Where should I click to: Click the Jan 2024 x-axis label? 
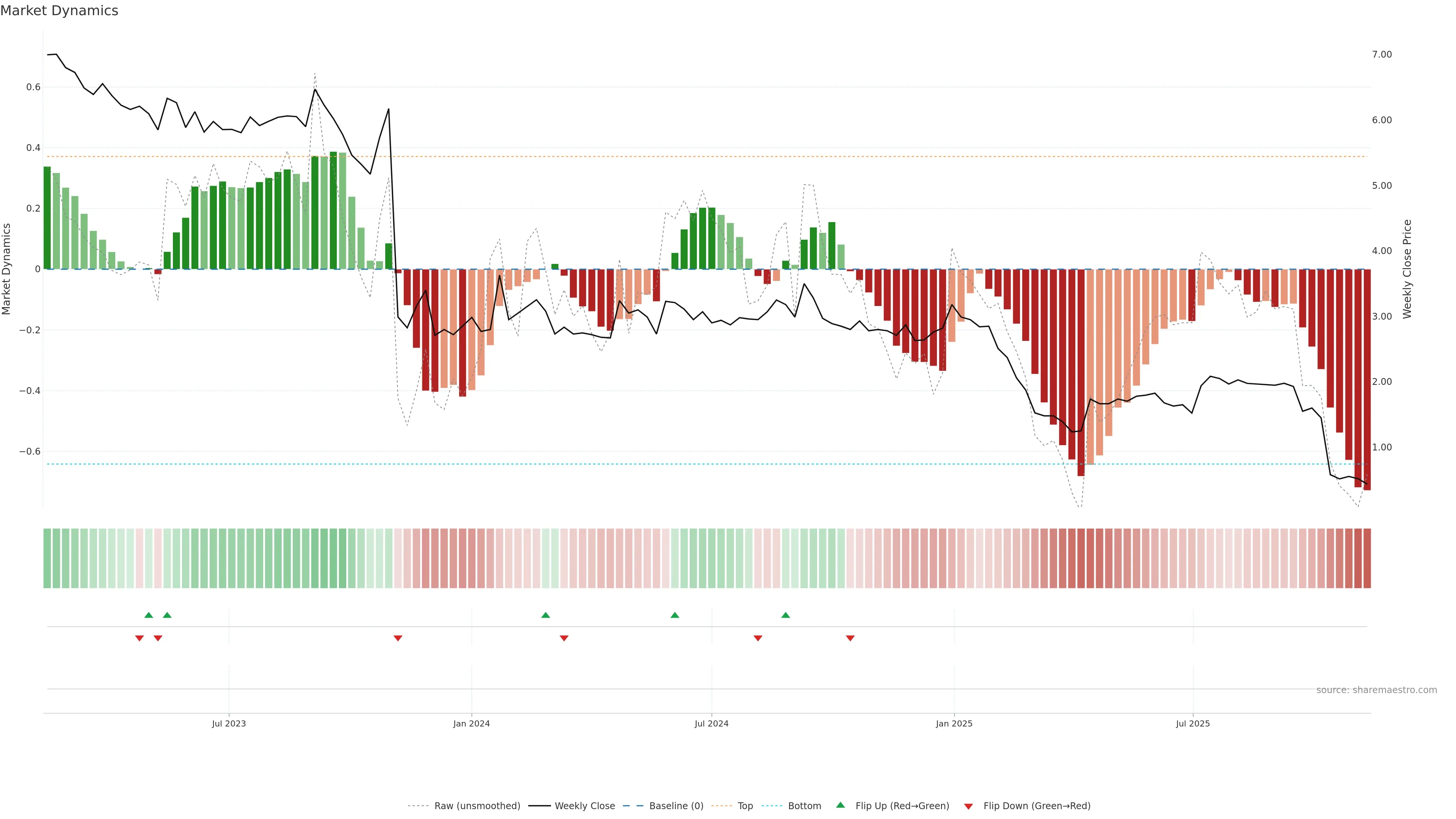pos(471,723)
